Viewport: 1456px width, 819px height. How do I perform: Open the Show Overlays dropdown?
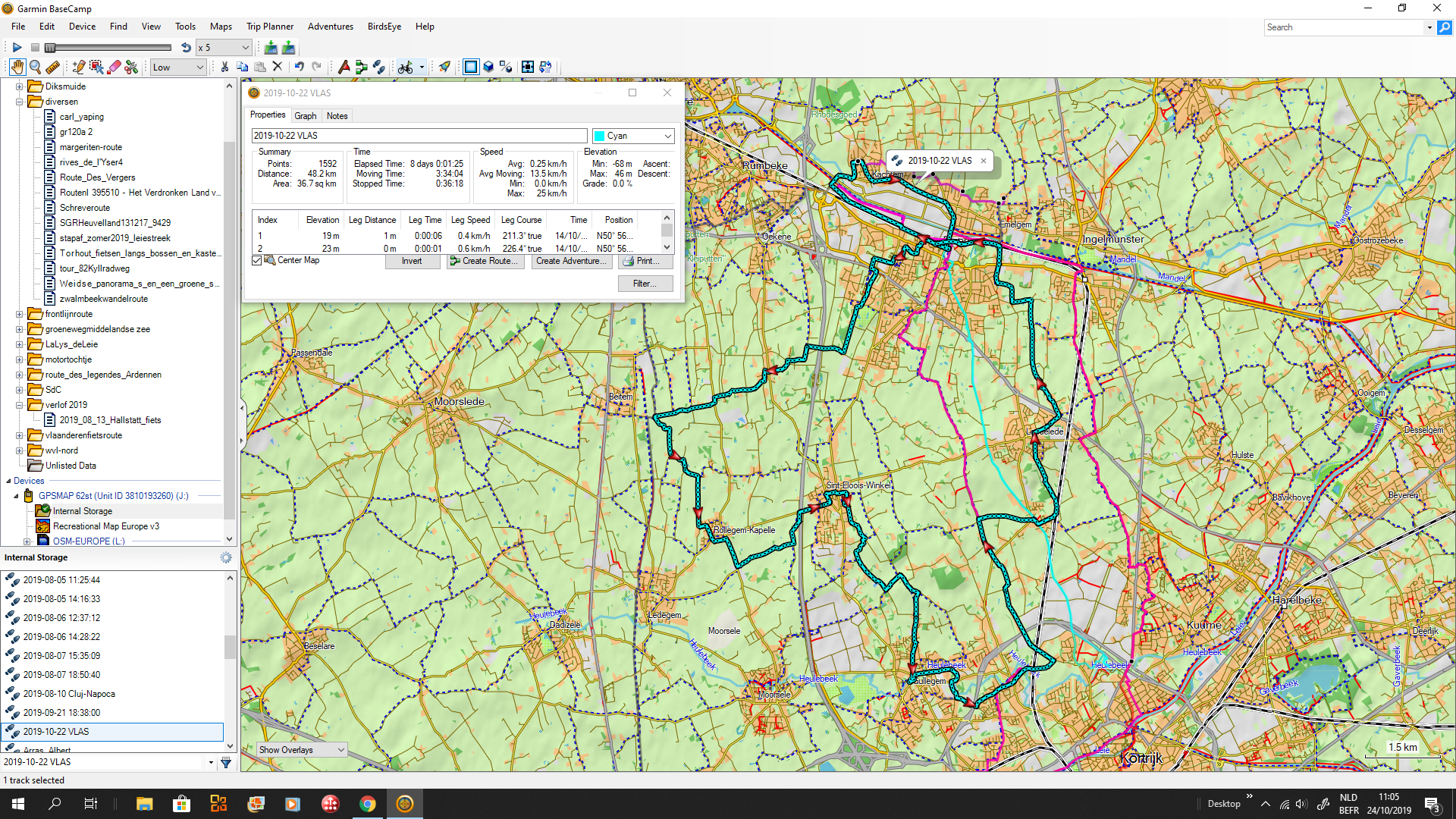[302, 750]
